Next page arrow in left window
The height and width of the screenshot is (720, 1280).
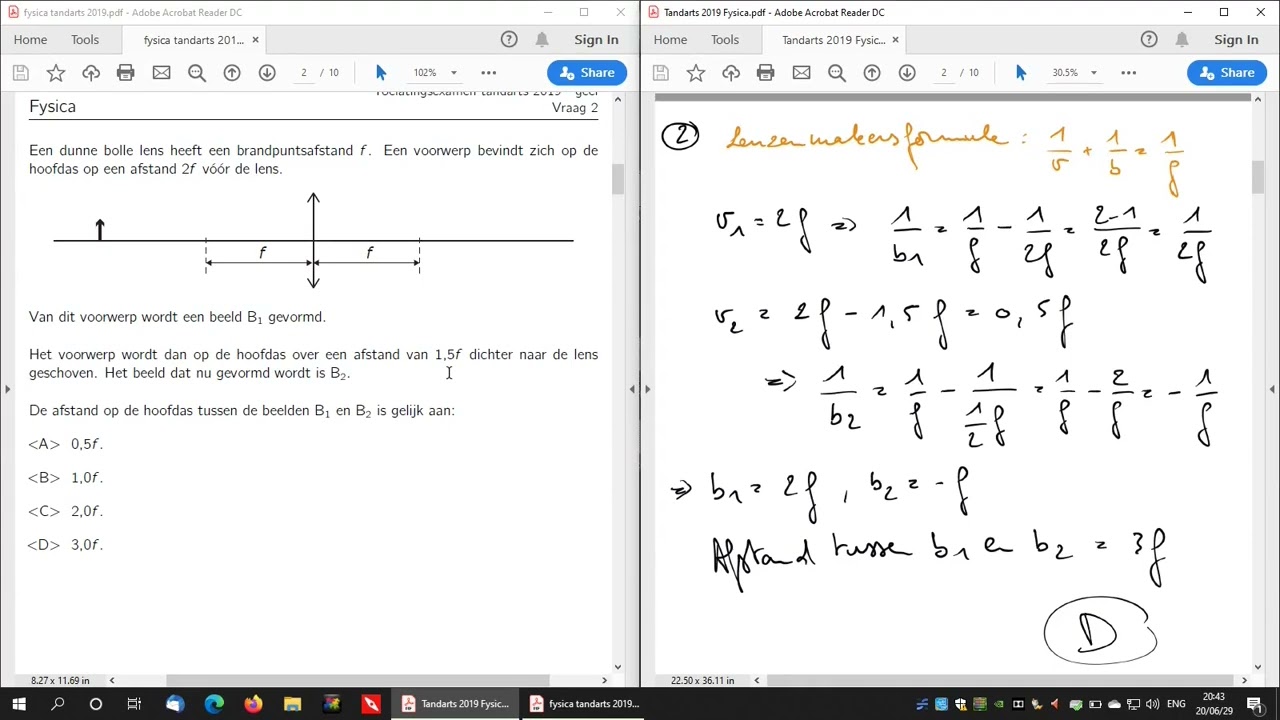(x=267, y=73)
